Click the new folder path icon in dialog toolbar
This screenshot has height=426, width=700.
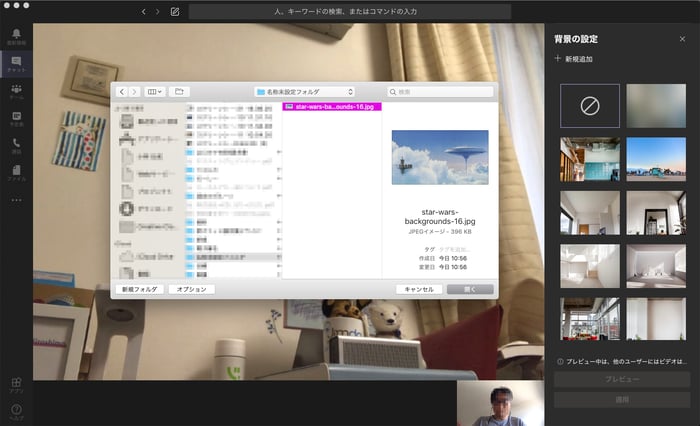180,91
